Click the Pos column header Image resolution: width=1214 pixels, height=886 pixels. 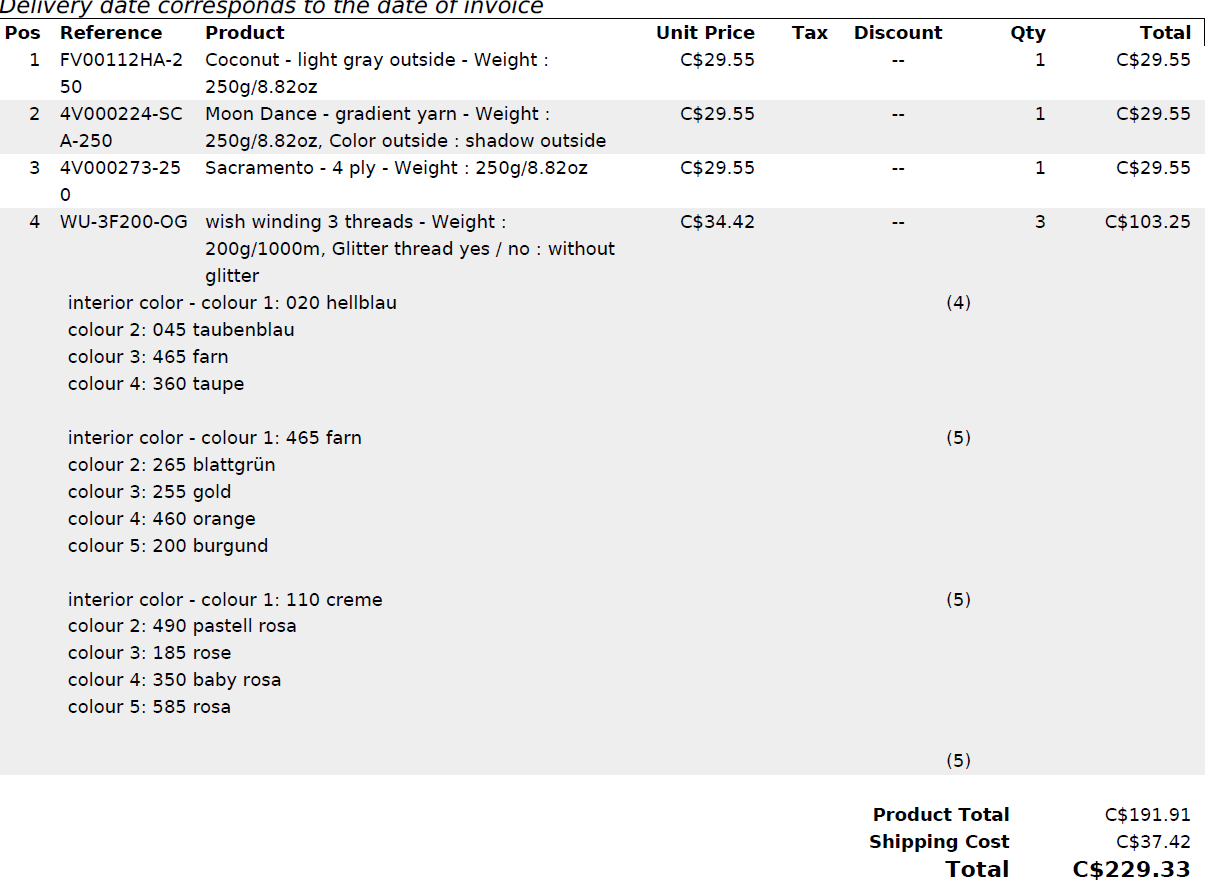tap(22, 33)
